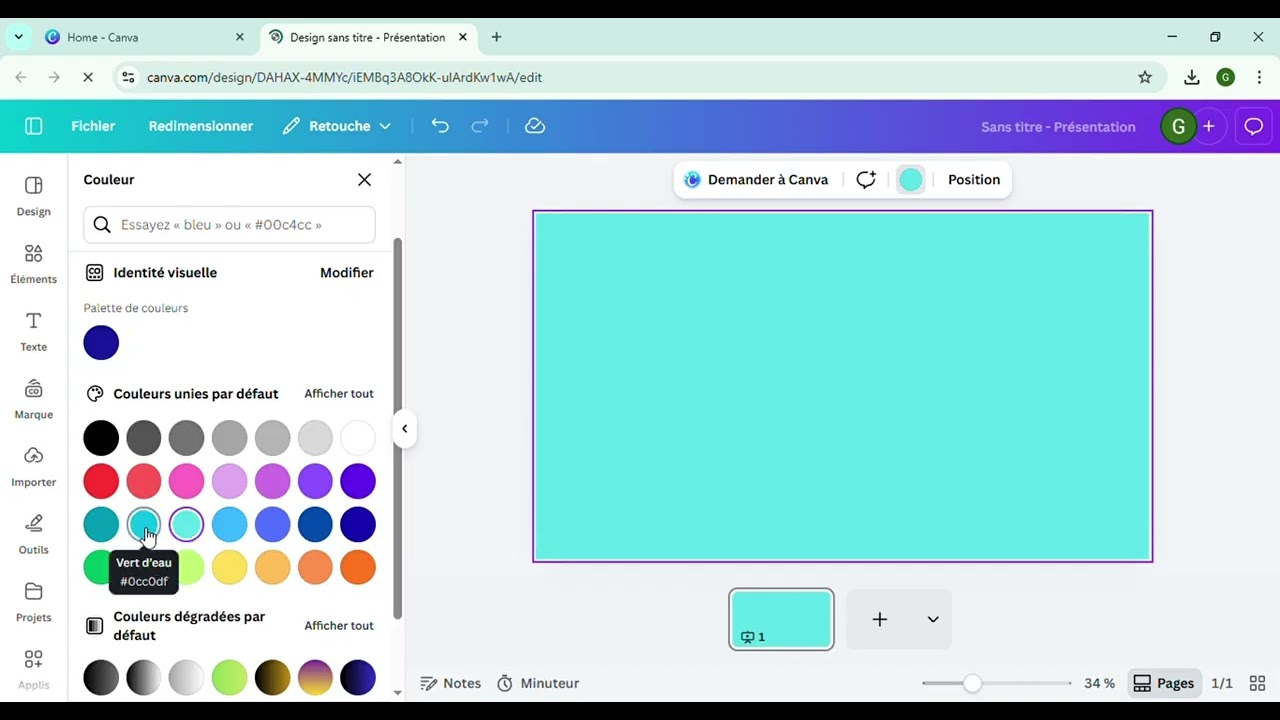The image size is (1280, 720).
Task: Select the red solid color swatch
Action: tap(101, 481)
